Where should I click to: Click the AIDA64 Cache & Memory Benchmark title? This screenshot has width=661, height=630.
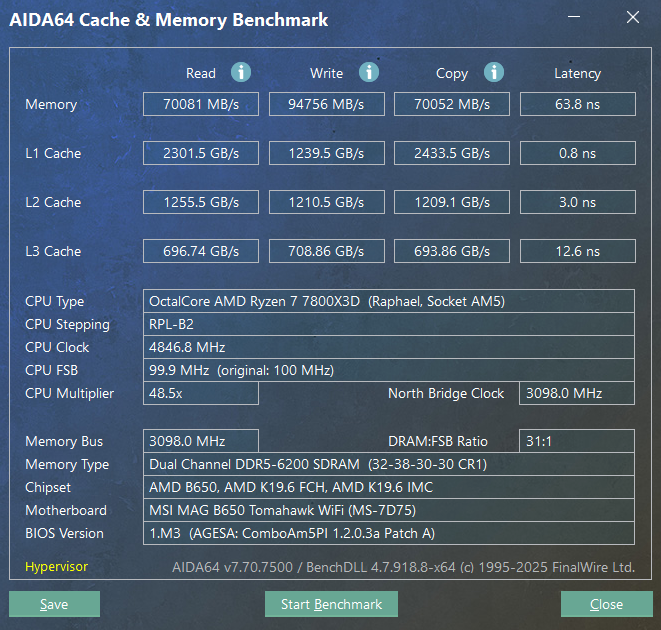point(169,20)
